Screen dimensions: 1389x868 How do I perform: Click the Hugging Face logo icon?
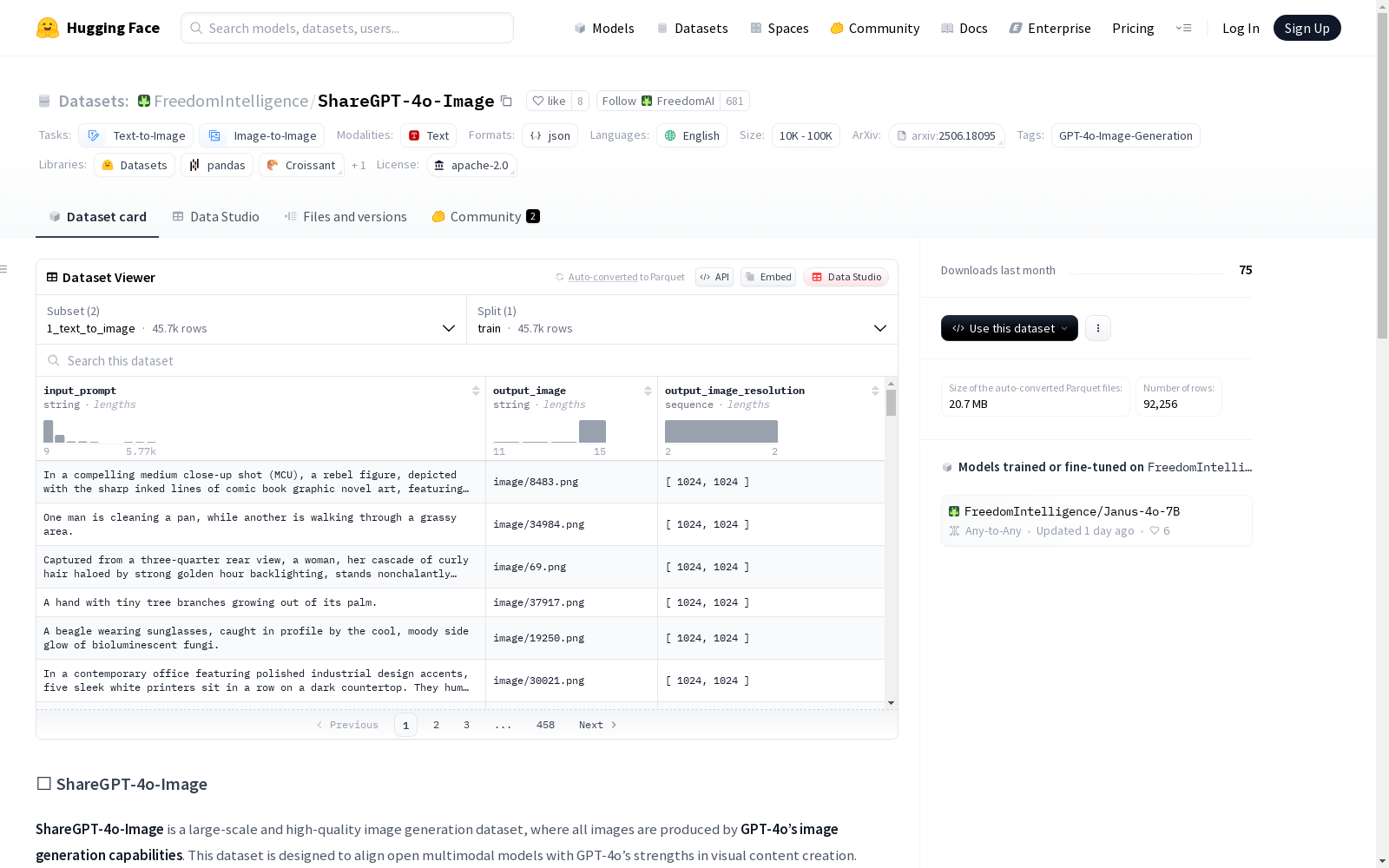(x=48, y=28)
